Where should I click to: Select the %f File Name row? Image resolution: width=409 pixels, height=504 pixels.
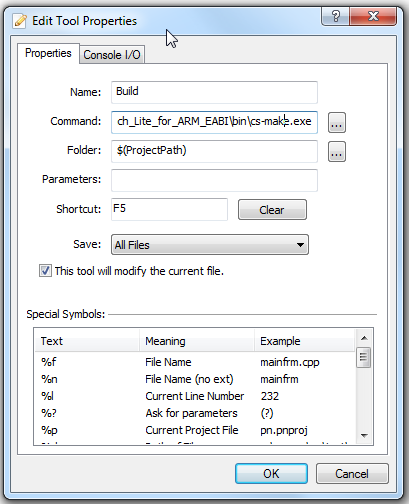[195, 362]
